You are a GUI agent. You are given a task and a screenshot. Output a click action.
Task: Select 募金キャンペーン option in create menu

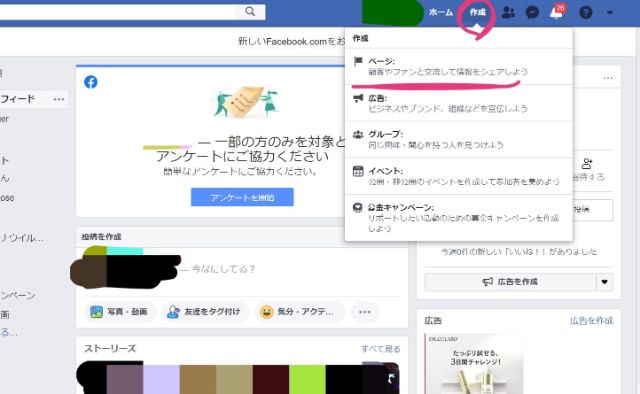coord(459,218)
